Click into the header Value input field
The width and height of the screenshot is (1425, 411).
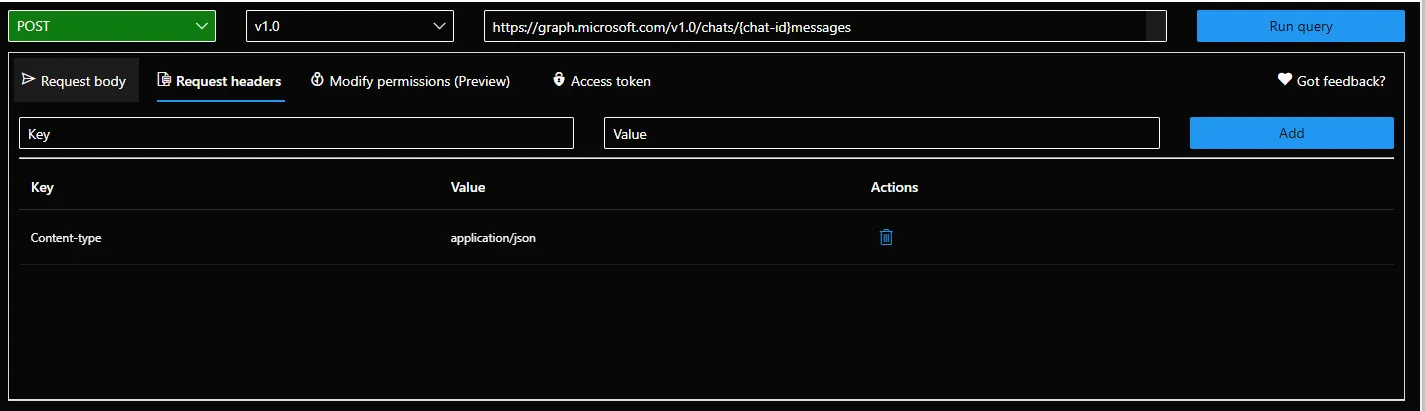pyautogui.click(x=881, y=133)
